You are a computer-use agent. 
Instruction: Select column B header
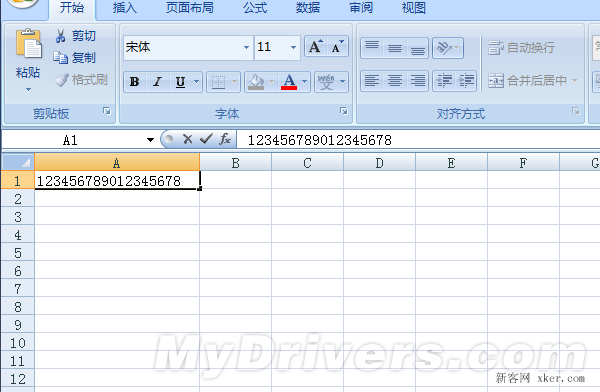pos(235,163)
